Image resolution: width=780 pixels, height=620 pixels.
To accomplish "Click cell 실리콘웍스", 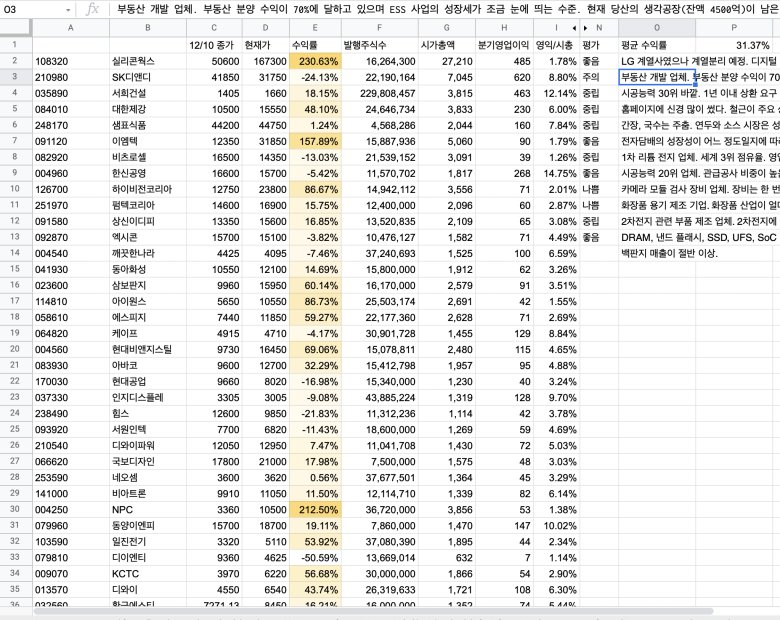I will point(148,61).
